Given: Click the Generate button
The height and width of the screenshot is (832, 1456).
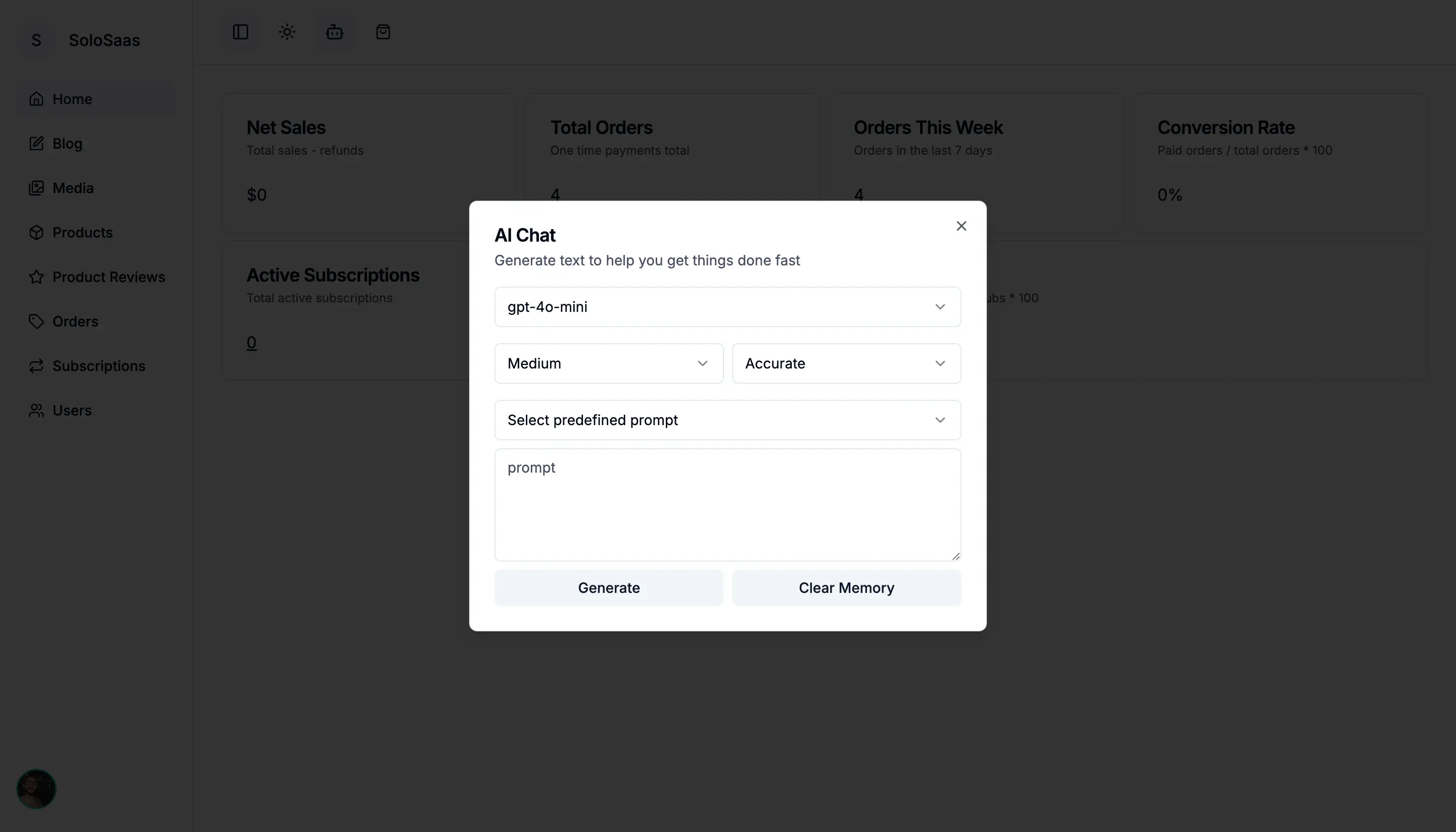Looking at the screenshot, I should click(609, 588).
